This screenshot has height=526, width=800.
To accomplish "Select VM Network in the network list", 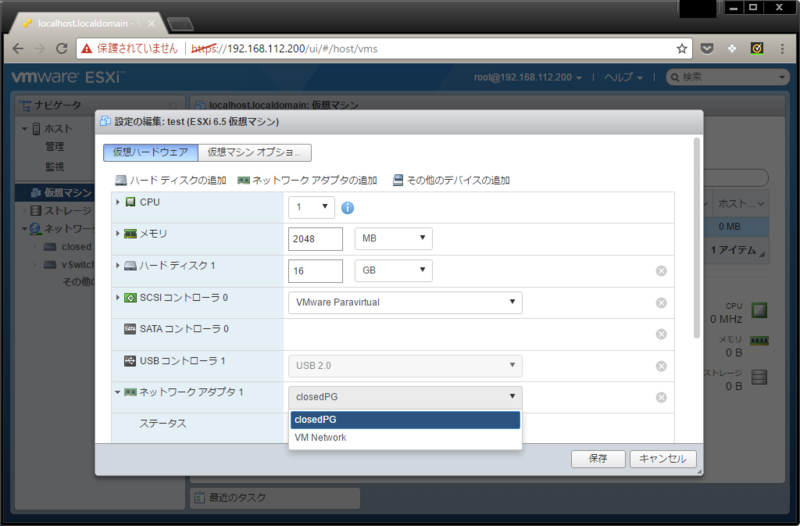I will point(405,438).
